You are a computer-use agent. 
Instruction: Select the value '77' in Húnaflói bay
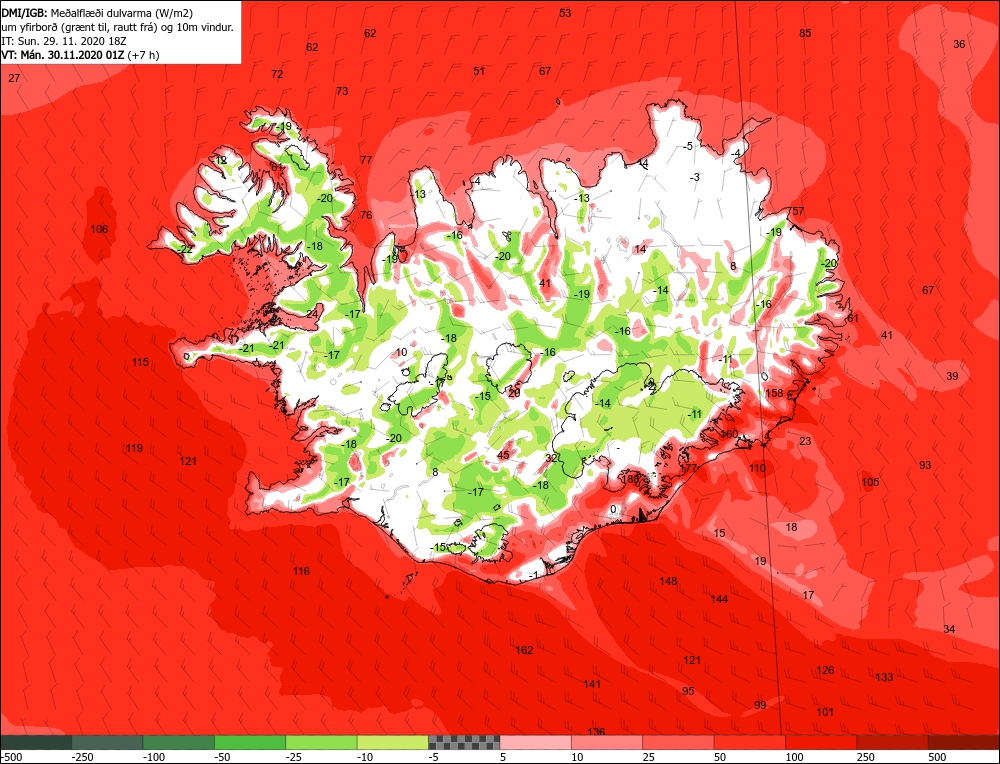point(365,160)
